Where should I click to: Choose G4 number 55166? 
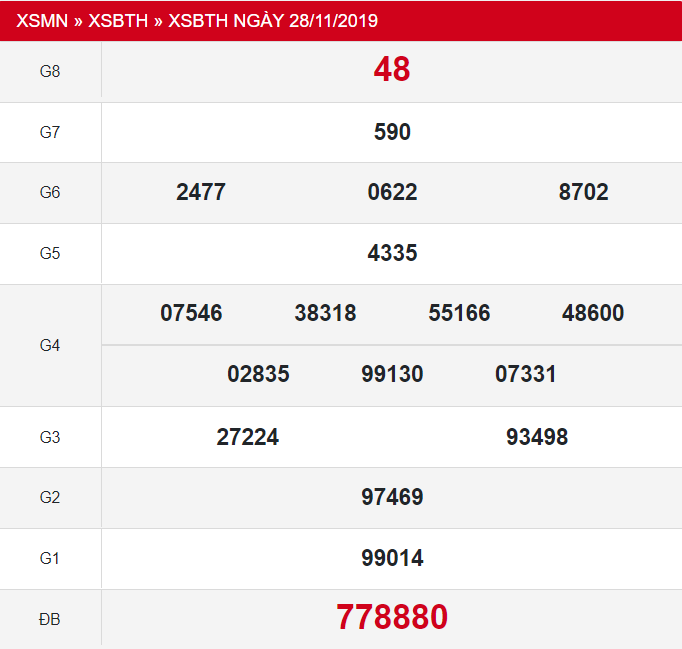point(459,313)
